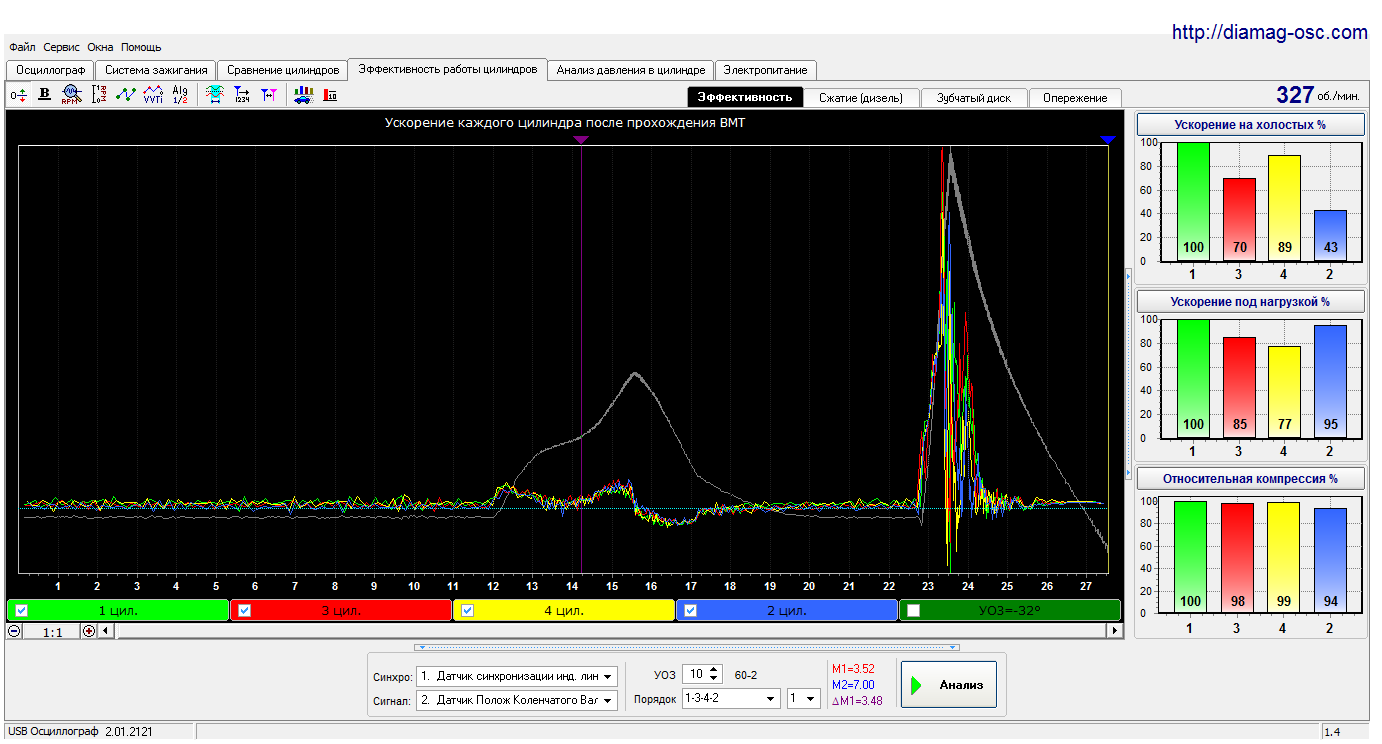Toggle the 2 цил. checkbox
Screen dimensions: 1382x744
click(690, 610)
